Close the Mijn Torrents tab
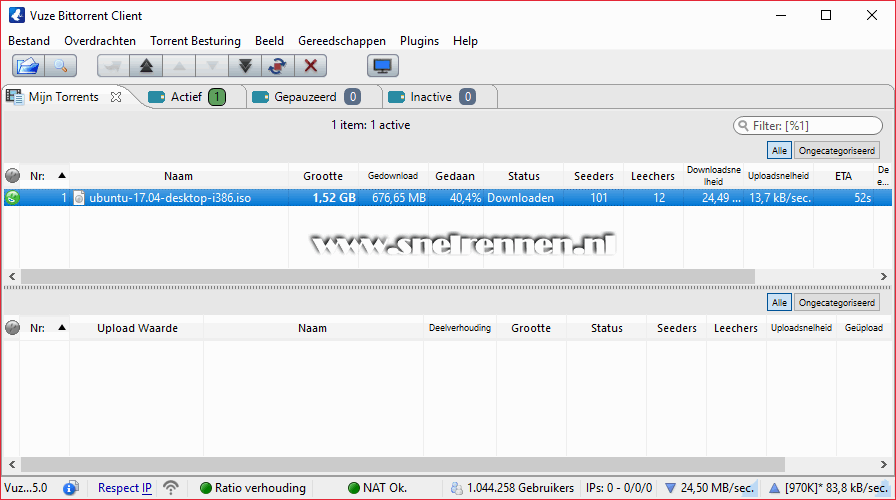 point(116,97)
